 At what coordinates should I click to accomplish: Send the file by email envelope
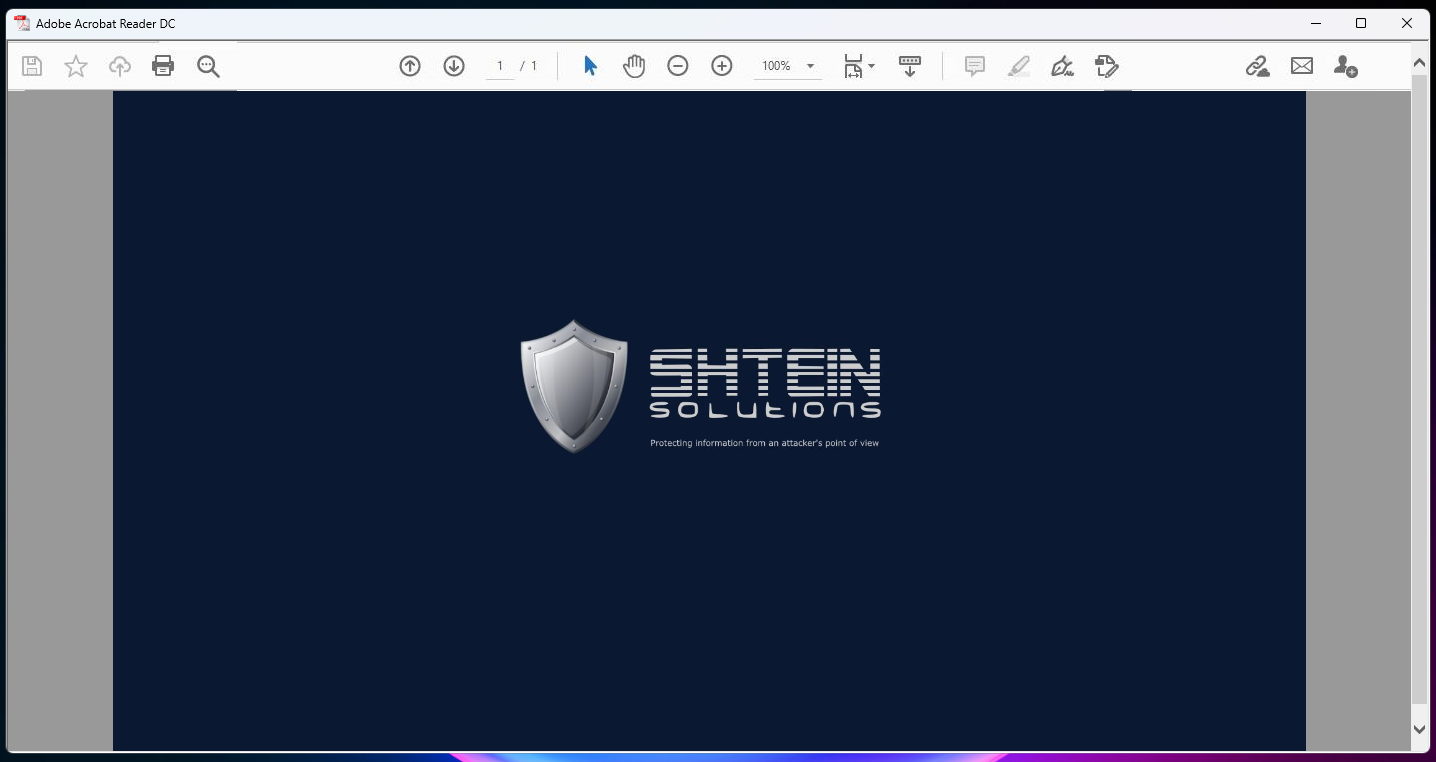(x=1302, y=66)
